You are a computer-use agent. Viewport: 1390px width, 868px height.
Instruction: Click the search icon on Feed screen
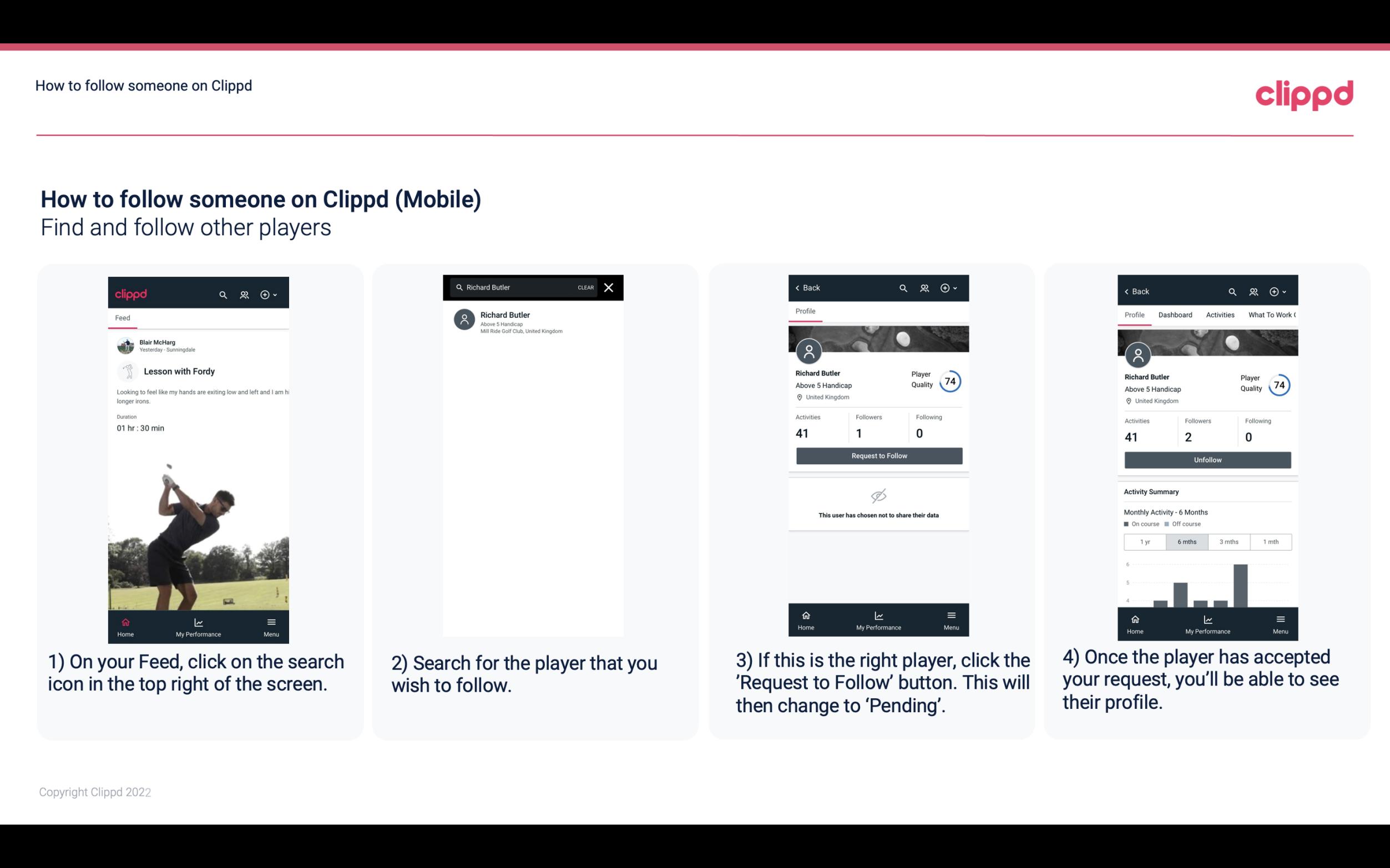coord(222,293)
